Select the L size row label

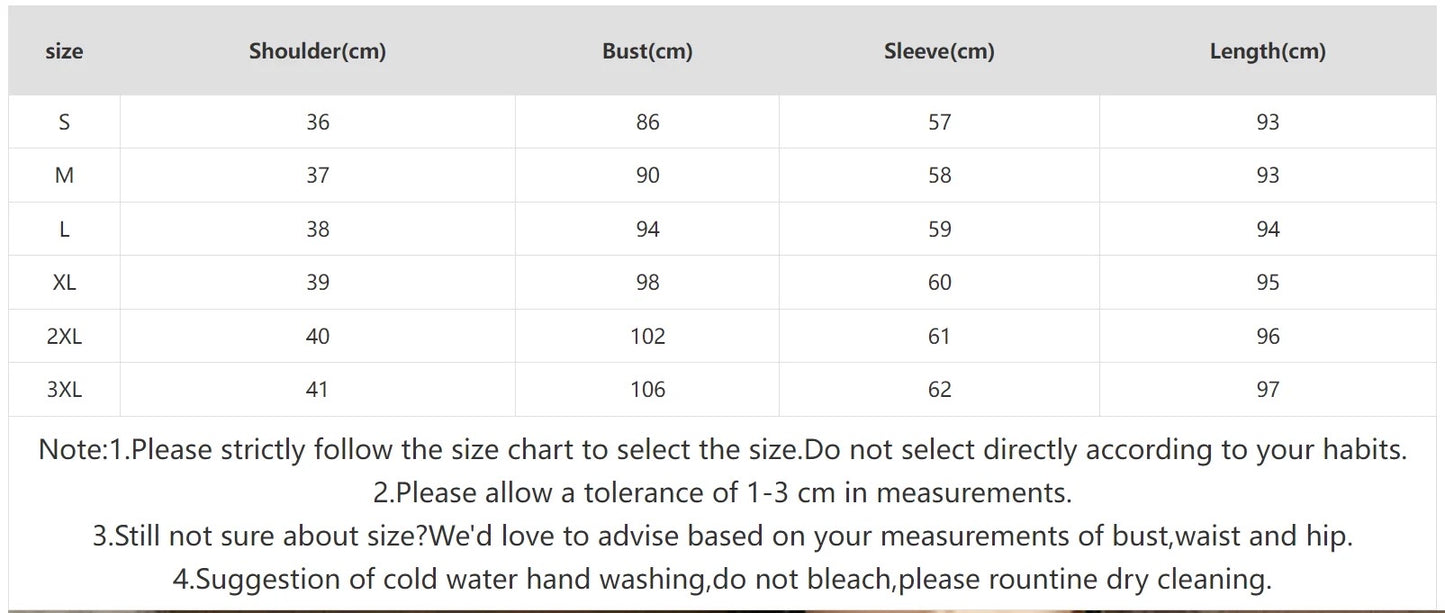(64, 229)
